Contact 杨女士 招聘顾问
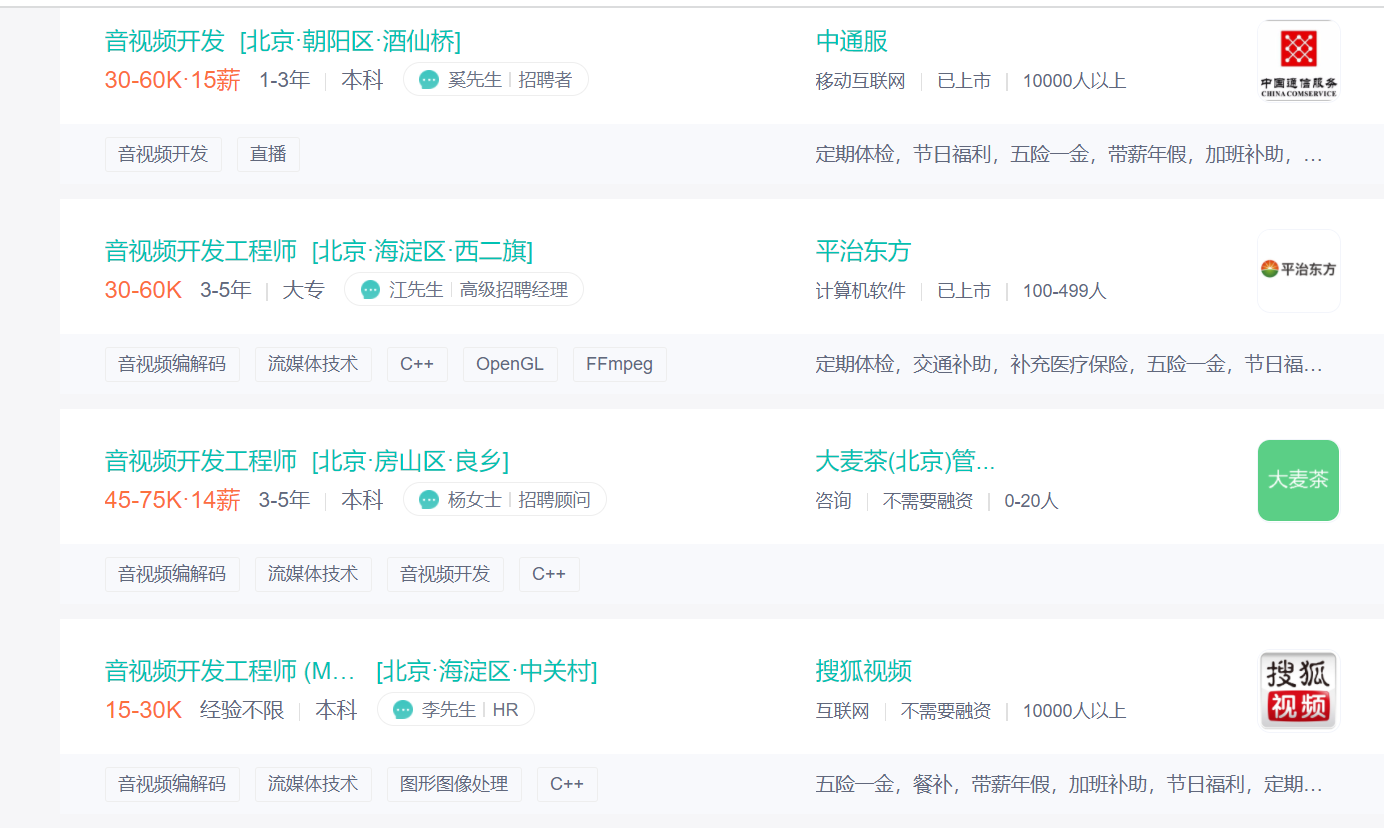 pyautogui.click(x=505, y=500)
